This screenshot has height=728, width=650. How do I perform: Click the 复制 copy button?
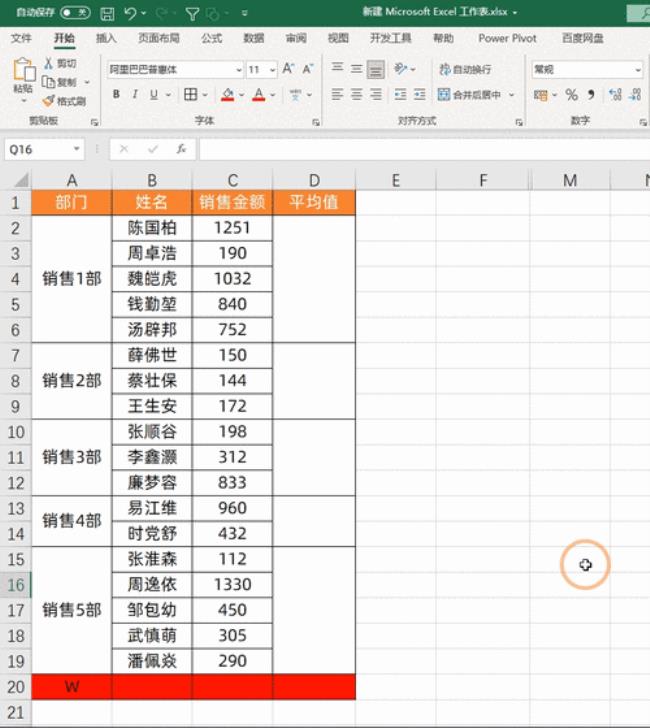coord(59,82)
